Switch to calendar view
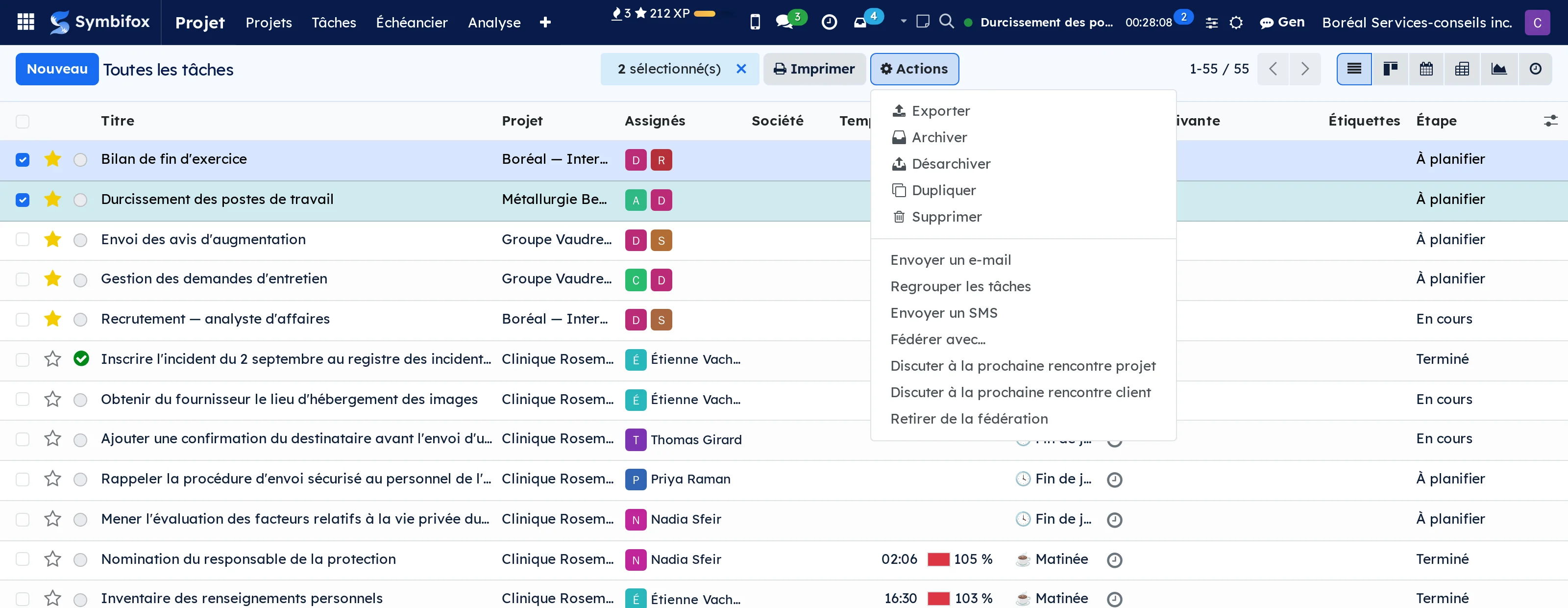The image size is (1568, 608). coord(1426,69)
